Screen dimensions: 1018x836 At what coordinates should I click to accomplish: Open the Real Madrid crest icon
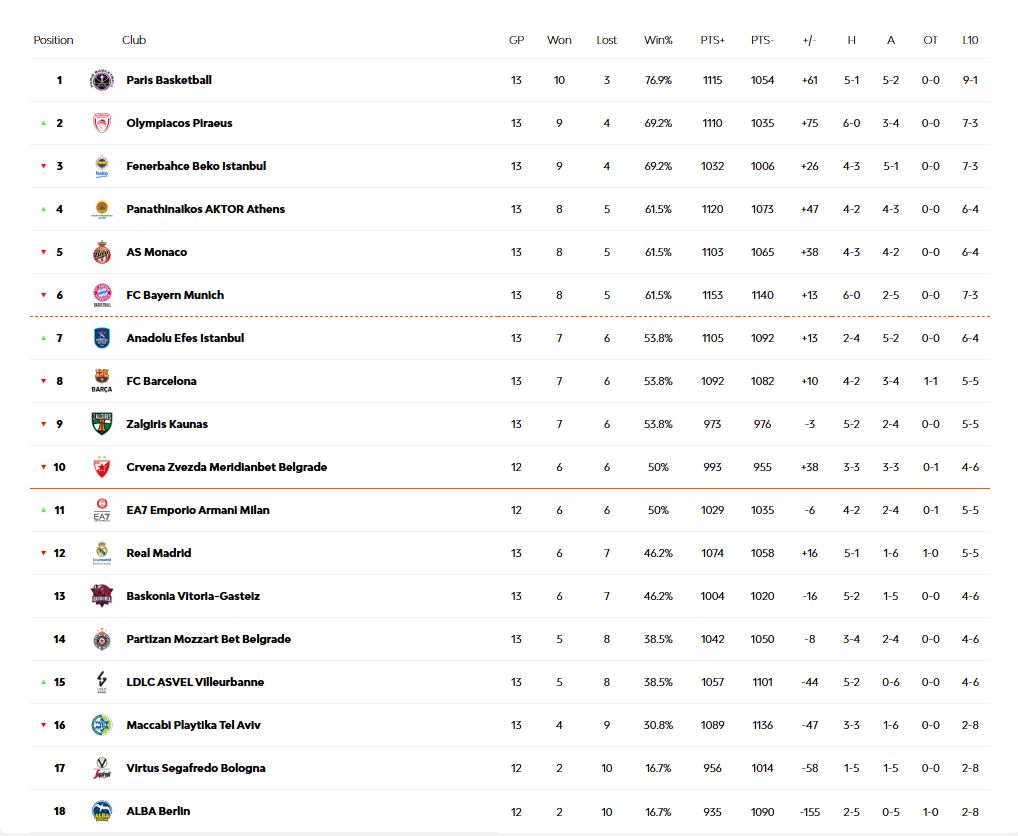102,553
